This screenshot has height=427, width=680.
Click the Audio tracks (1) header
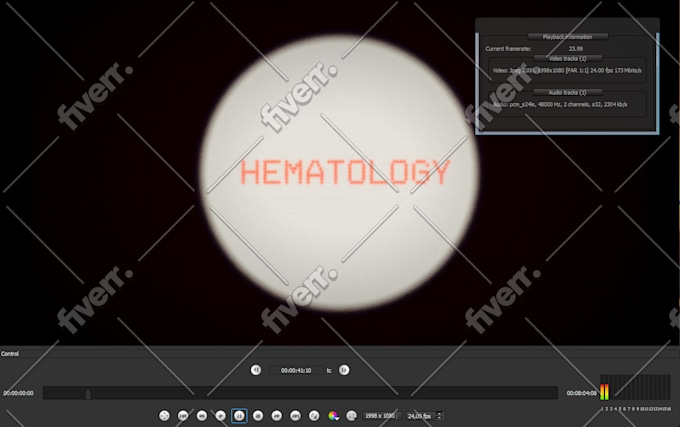pyautogui.click(x=568, y=92)
